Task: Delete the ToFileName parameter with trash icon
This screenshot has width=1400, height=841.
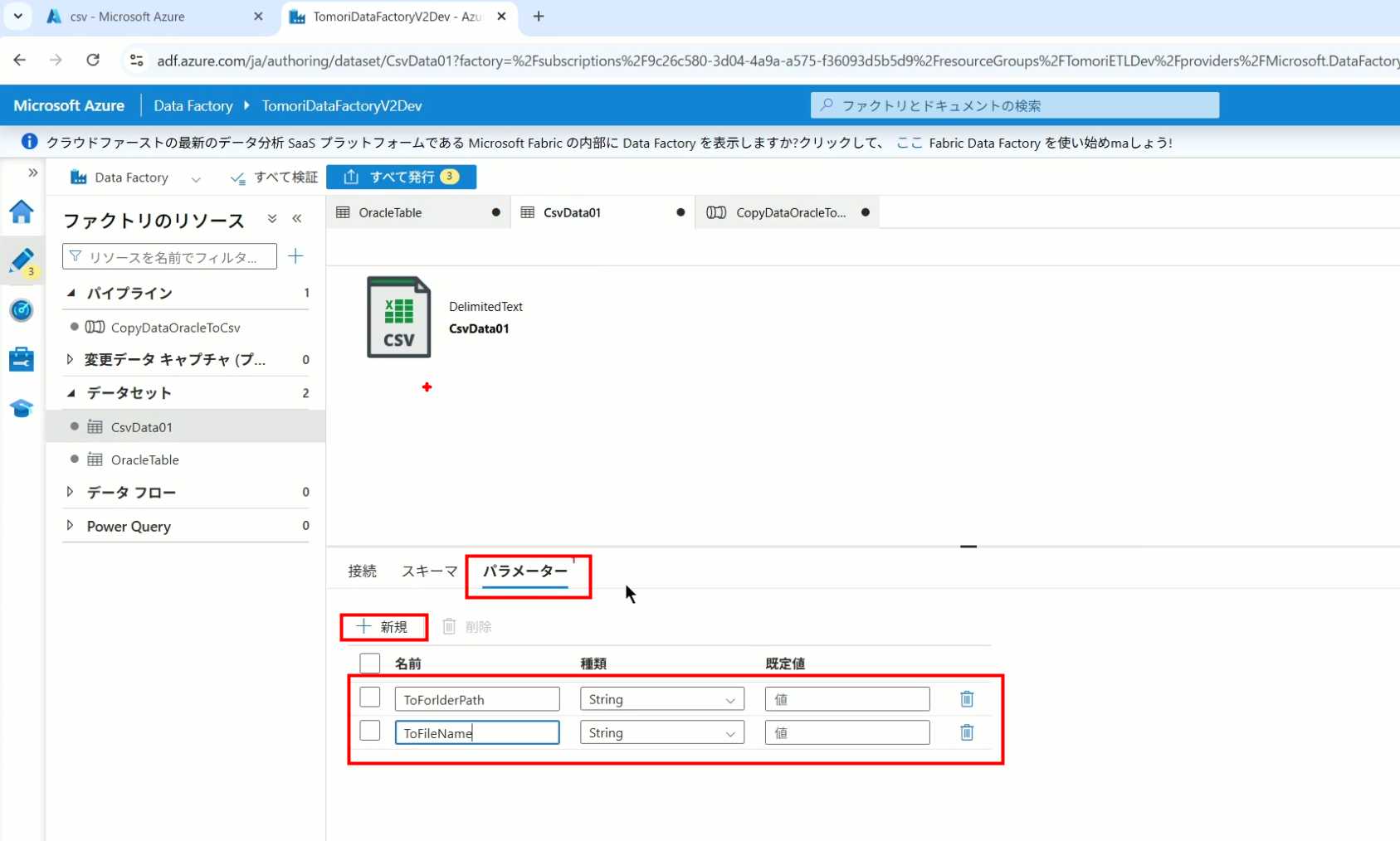Action: pos(967,732)
